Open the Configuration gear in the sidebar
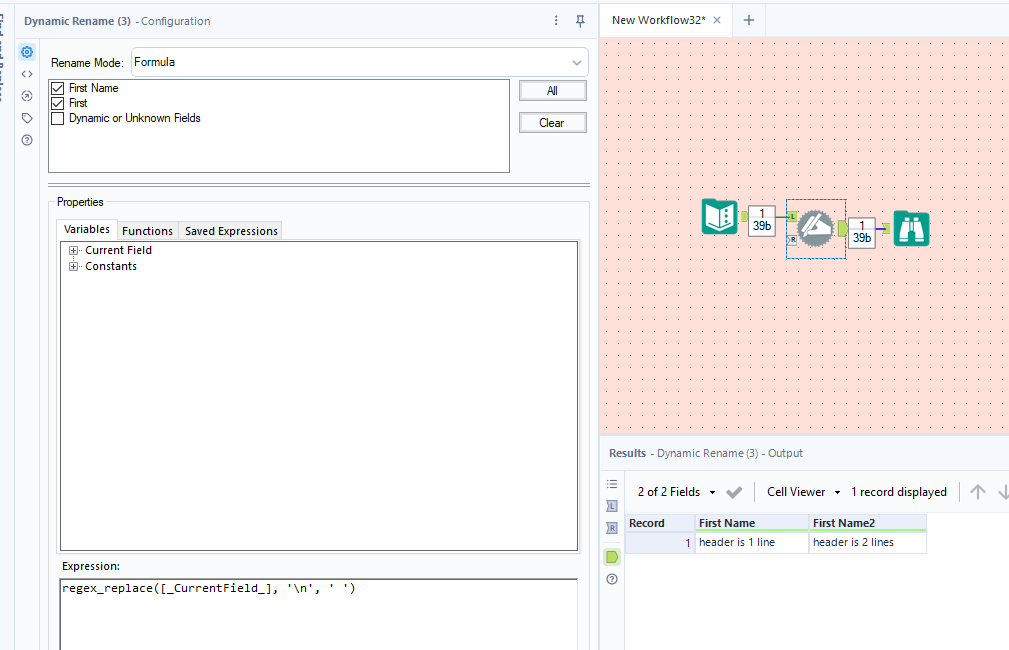This screenshot has width=1009, height=650. (x=26, y=51)
